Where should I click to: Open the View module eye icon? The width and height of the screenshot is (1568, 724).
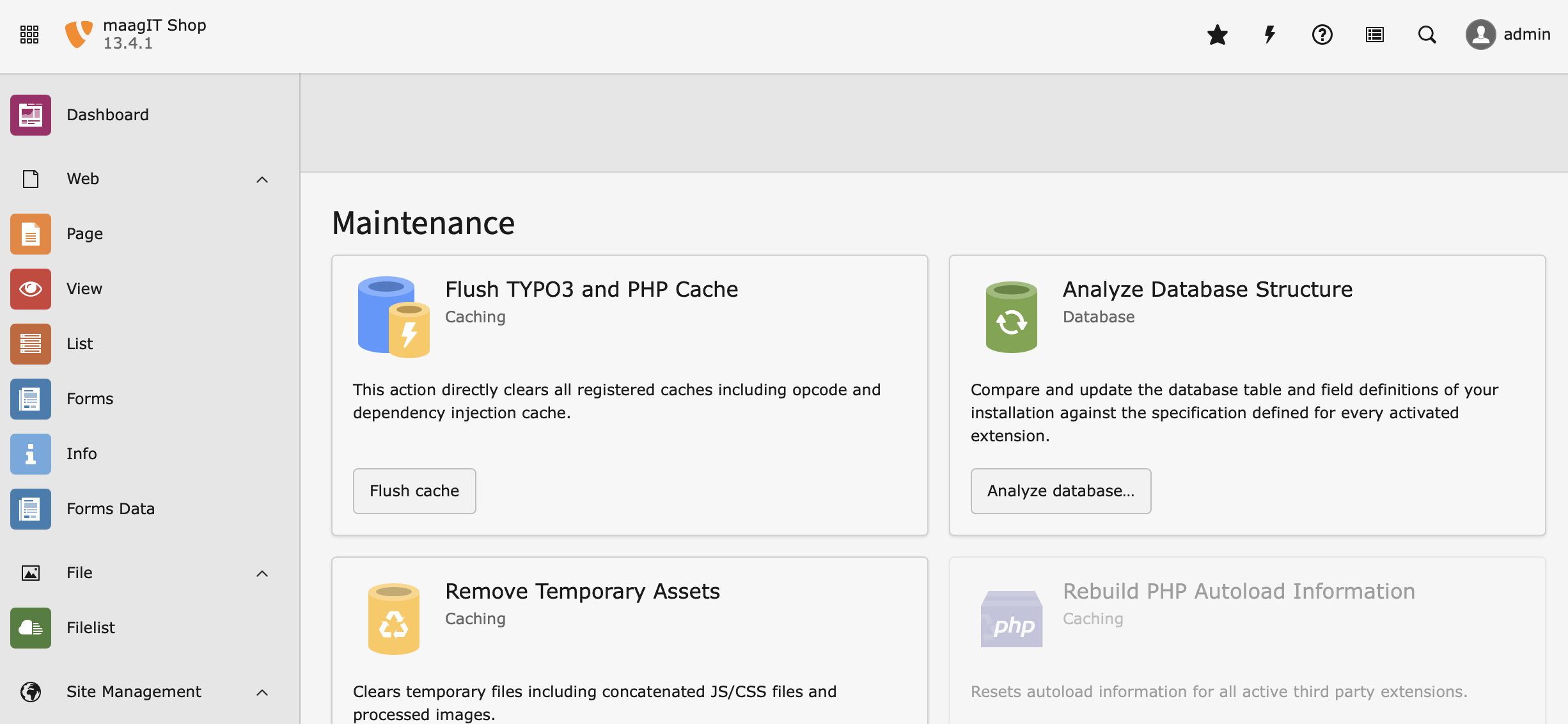pyautogui.click(x=31, y=289)
